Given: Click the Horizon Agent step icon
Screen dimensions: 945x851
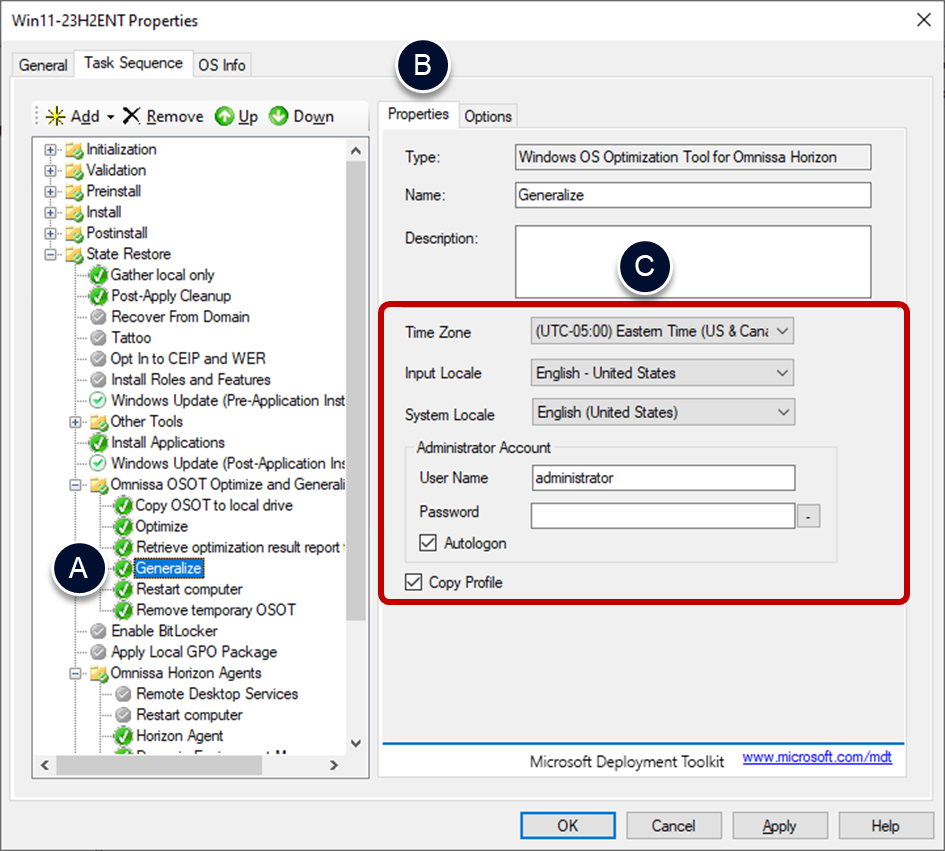Looking at the screenshot, I should (x=124, y=736).
